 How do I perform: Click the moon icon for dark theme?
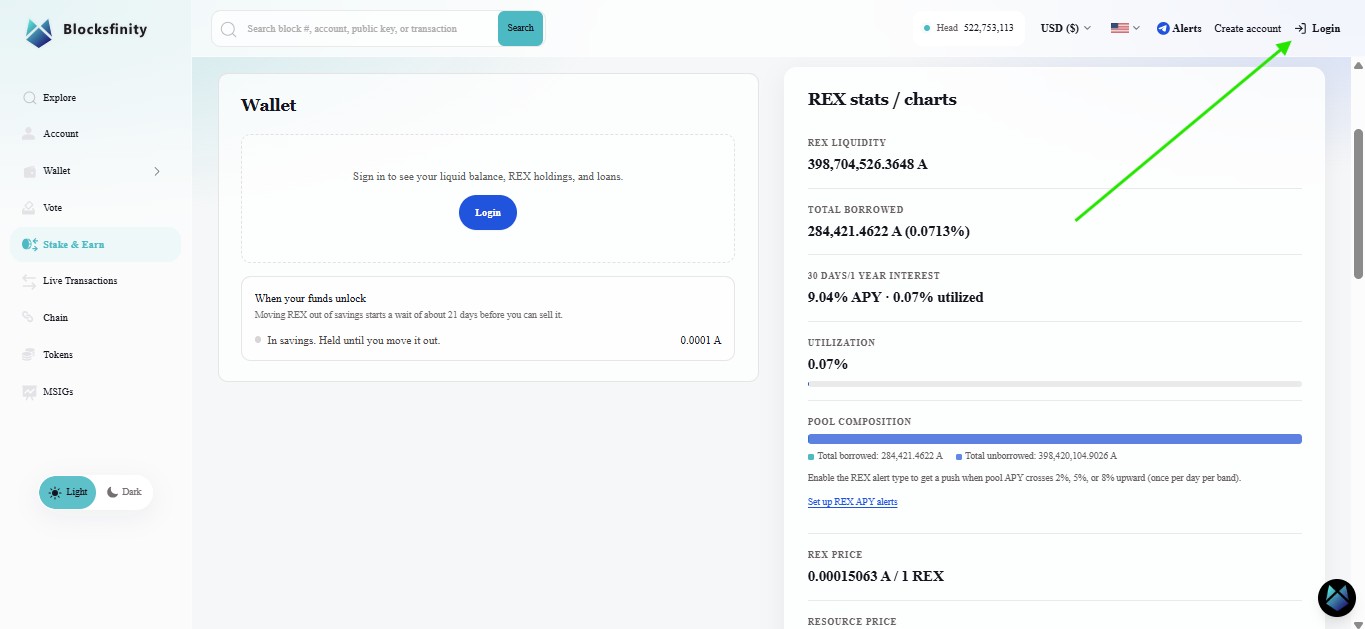112,492
